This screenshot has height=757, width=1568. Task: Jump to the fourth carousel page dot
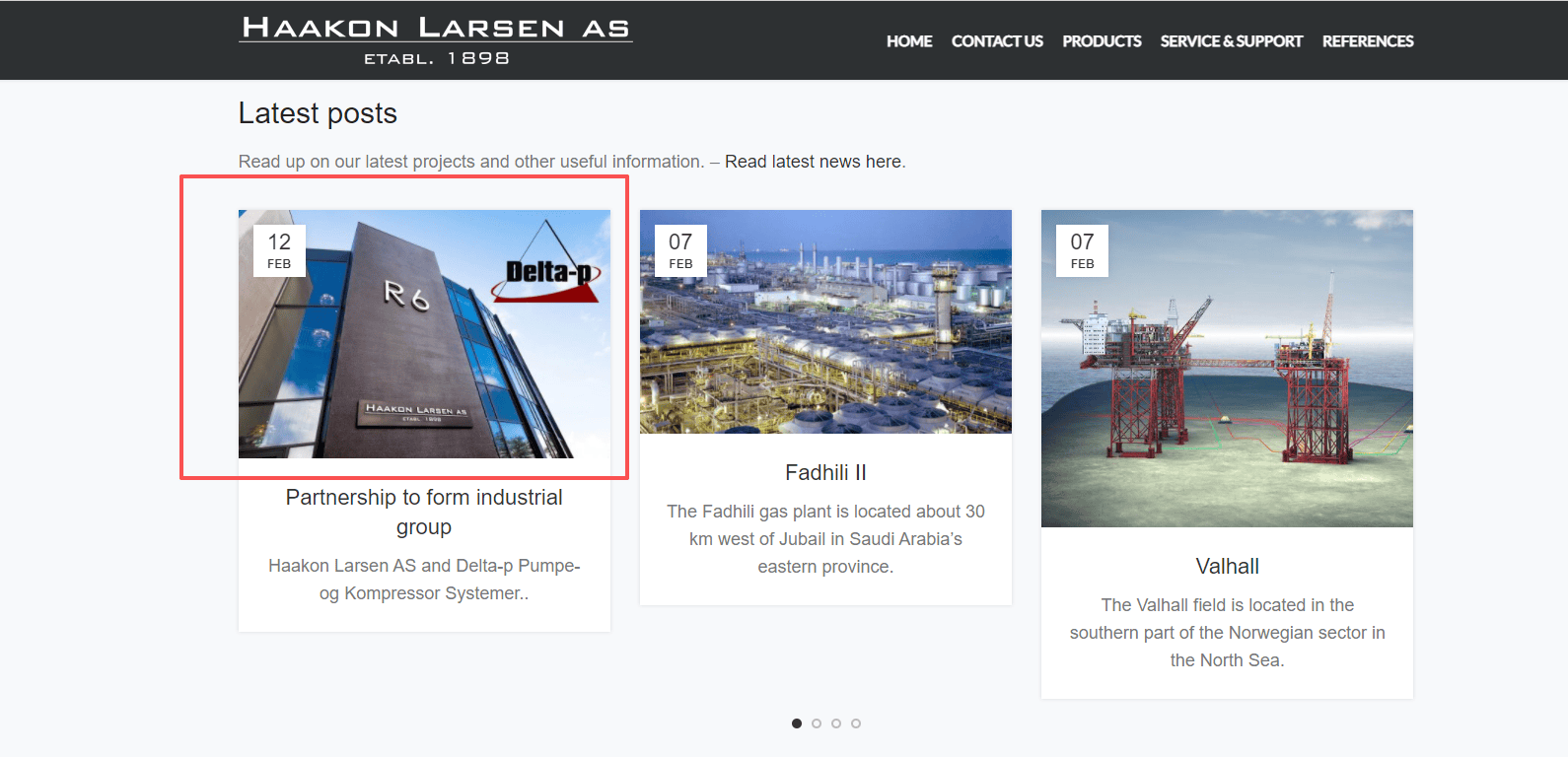pos(856,723)
